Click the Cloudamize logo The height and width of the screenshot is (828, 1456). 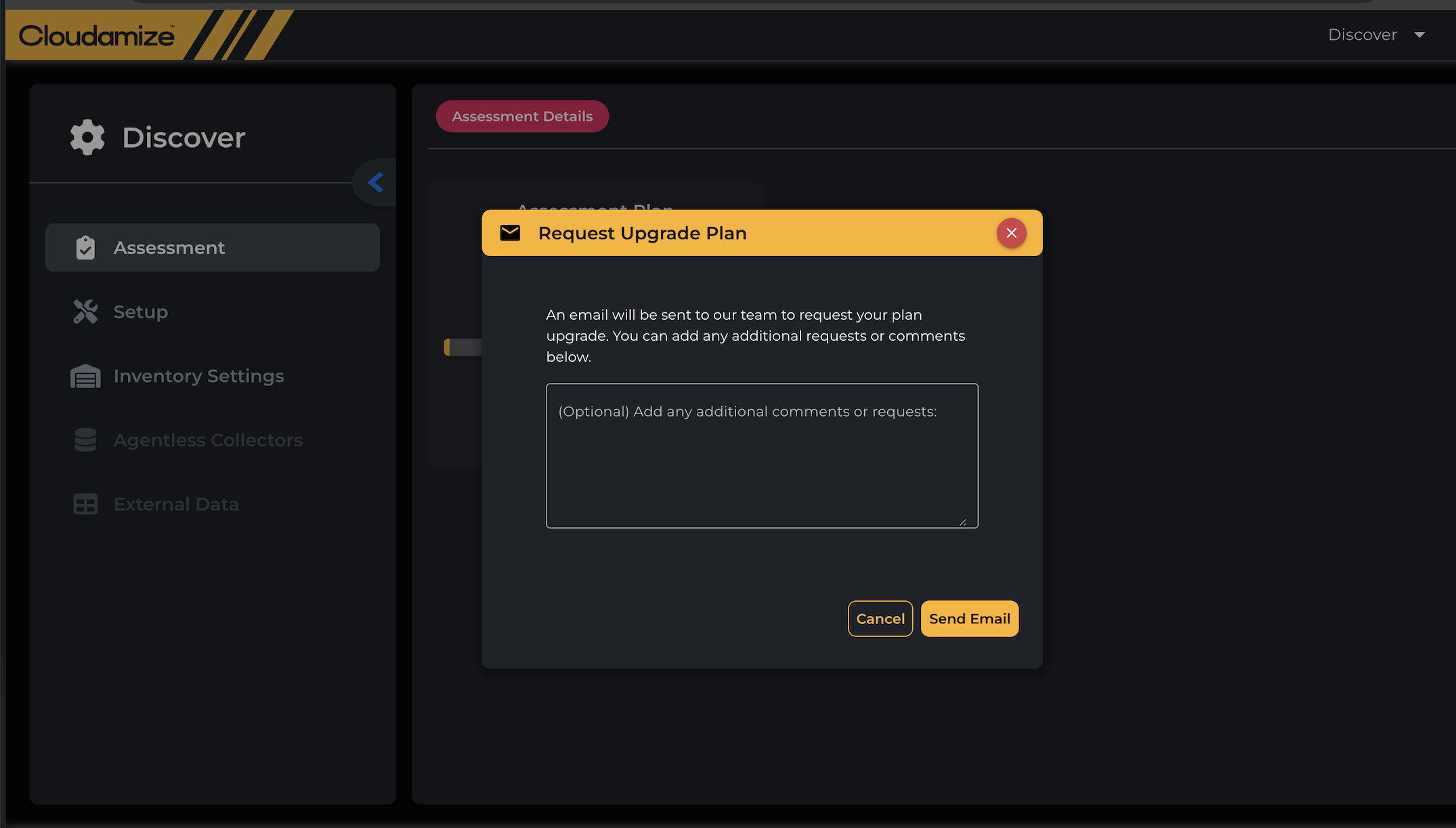(97, 35)
